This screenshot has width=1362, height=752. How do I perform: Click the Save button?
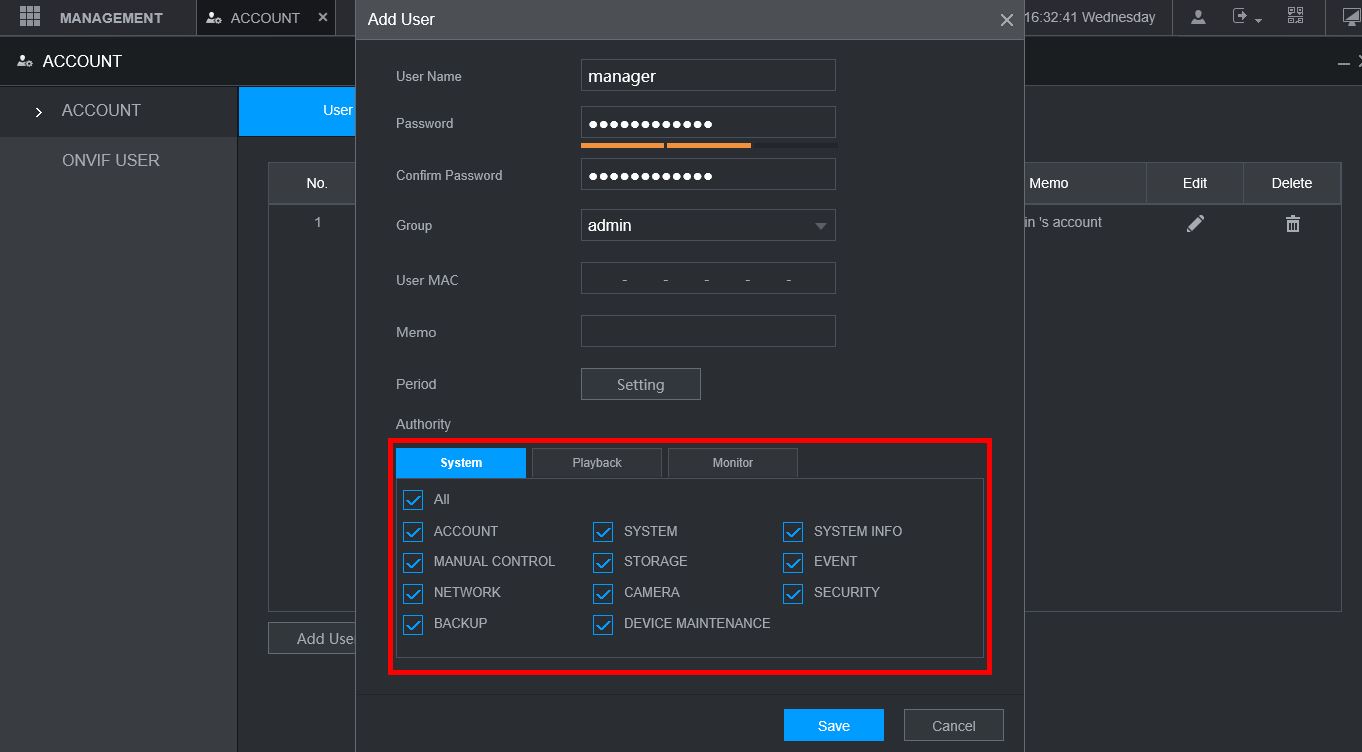click(x=833, y=726)
